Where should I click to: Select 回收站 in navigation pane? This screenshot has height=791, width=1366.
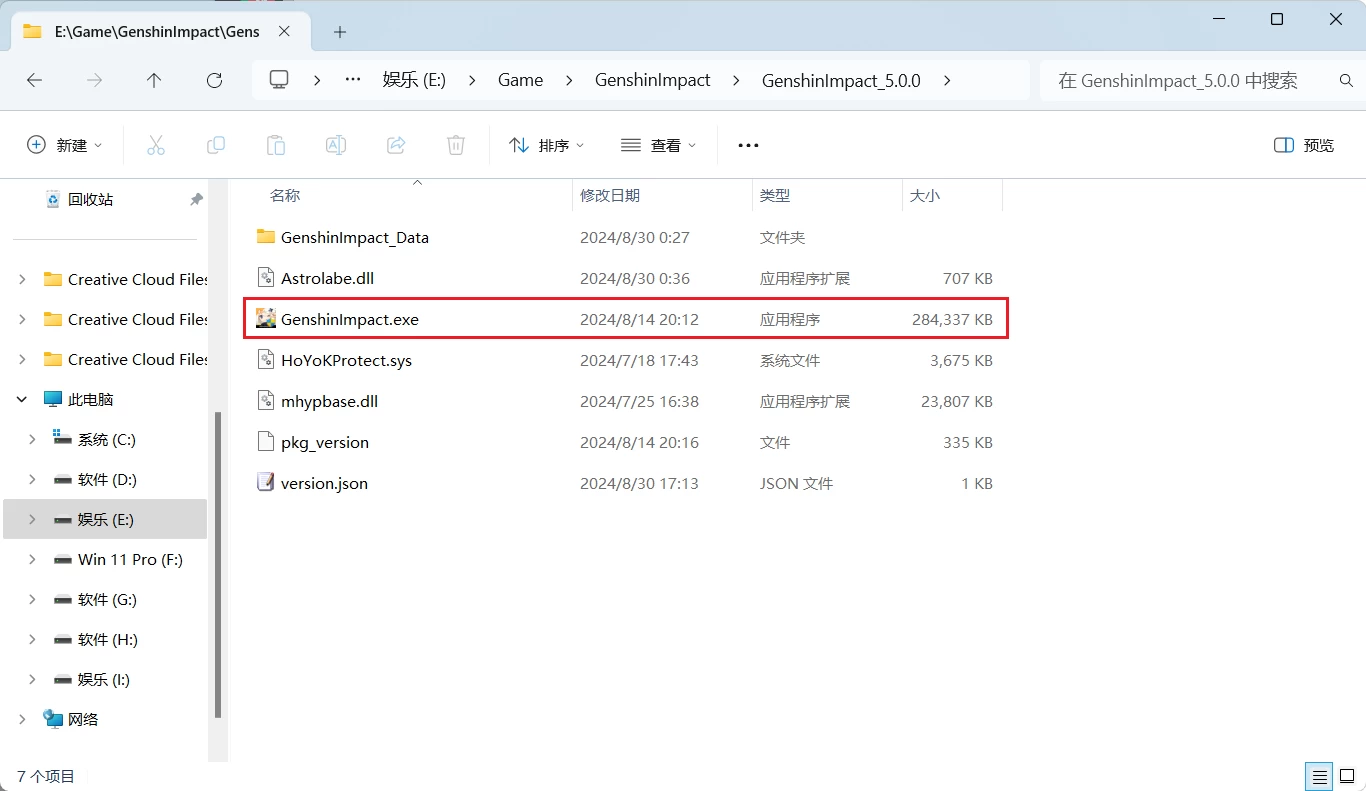(90, 200)
